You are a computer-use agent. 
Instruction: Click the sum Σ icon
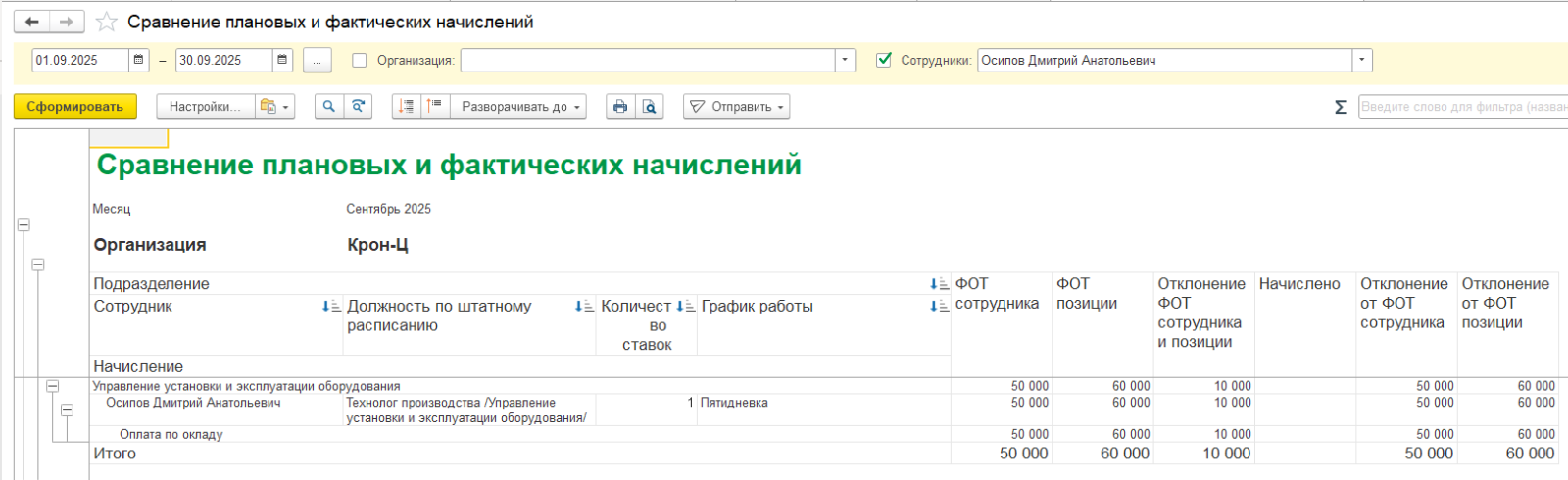pyautogui.click(x=1340, y=107)
